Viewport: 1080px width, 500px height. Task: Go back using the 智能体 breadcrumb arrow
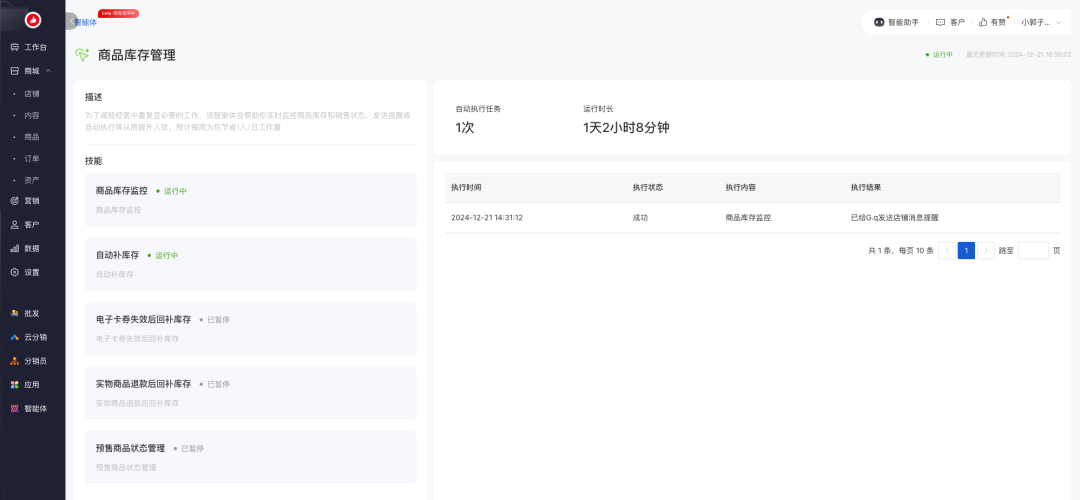73,21
